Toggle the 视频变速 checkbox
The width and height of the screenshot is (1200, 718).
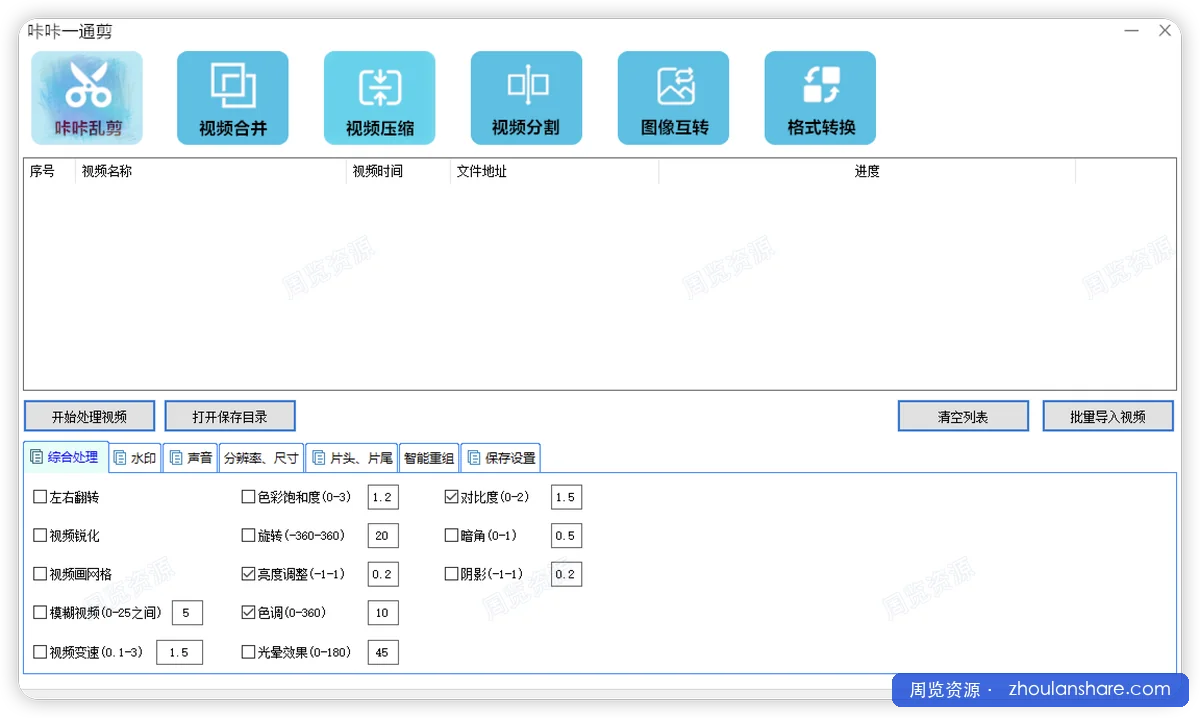40,652
